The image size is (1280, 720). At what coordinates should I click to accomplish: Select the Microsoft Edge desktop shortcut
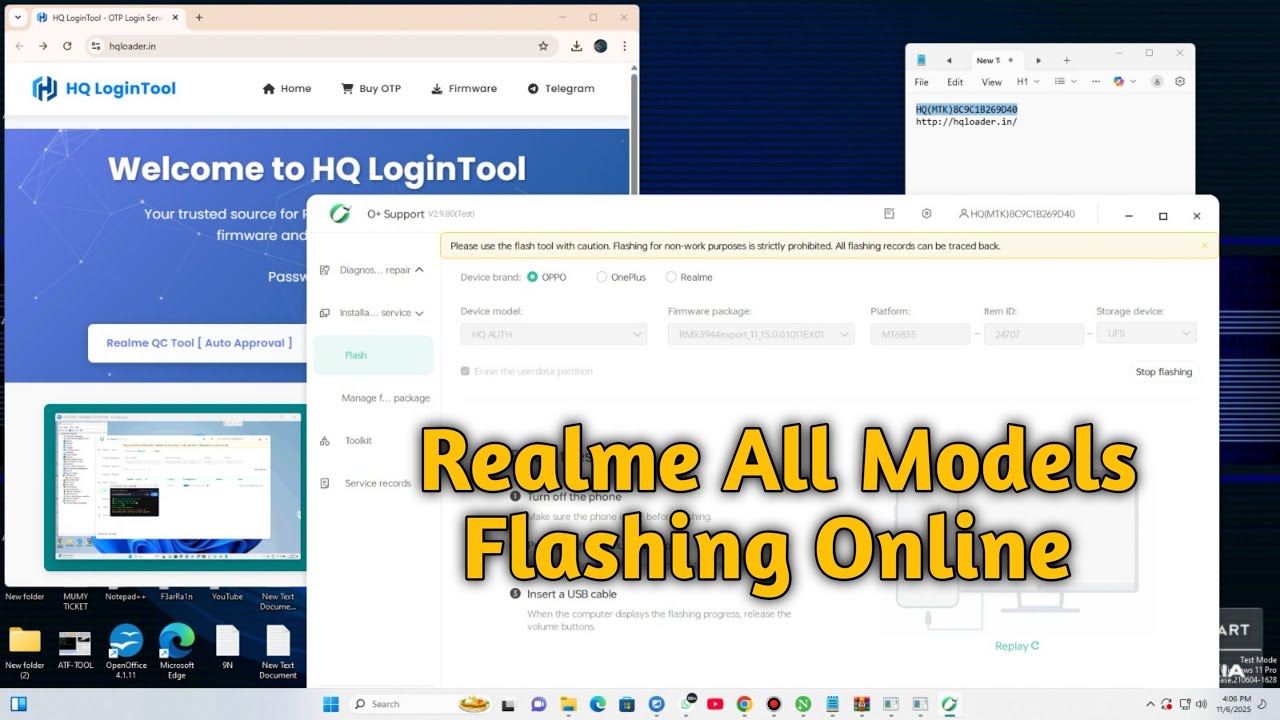coord(177,651)
